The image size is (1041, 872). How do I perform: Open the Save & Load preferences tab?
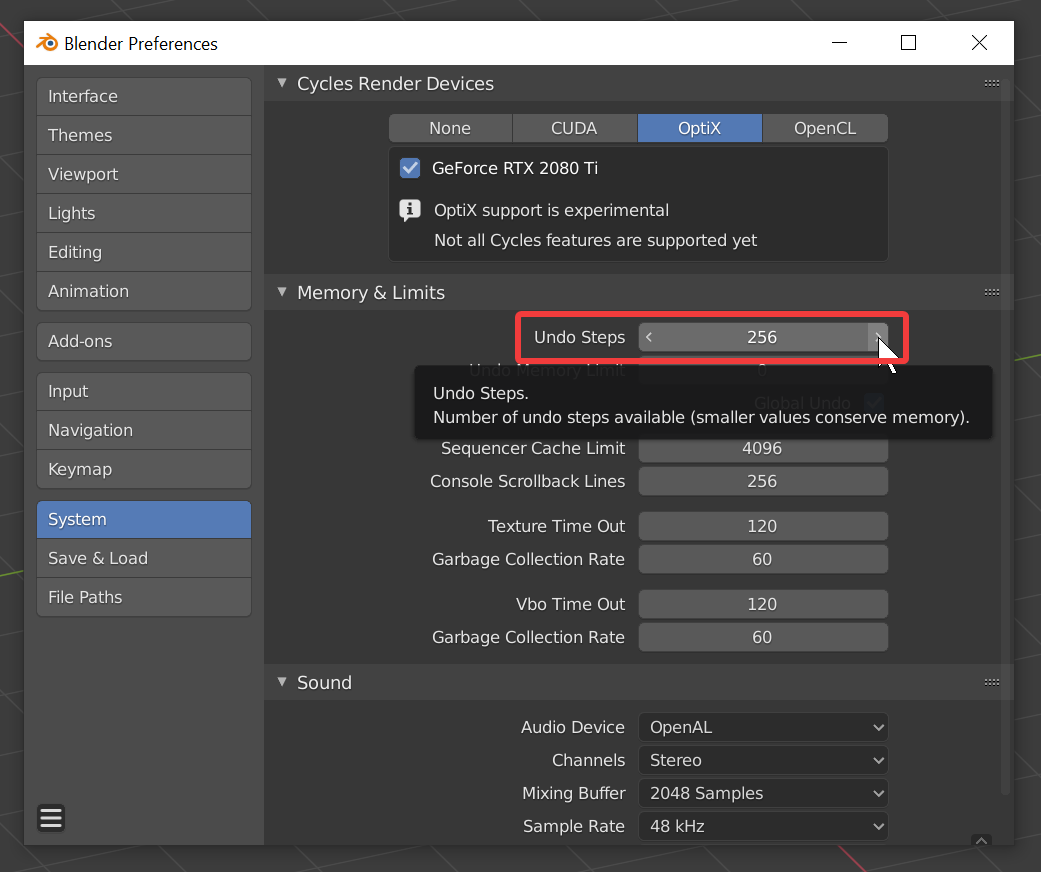pyautogui.click(x=144, y=558)
